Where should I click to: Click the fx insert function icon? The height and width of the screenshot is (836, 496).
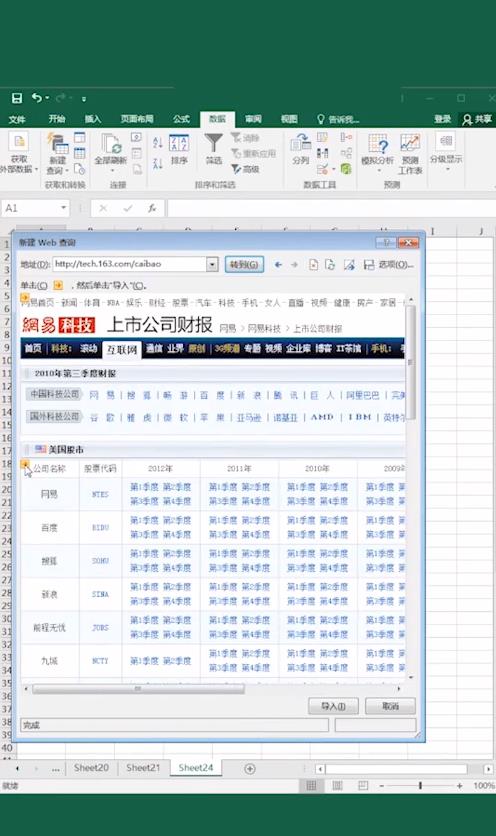click(x=152, y=208)
